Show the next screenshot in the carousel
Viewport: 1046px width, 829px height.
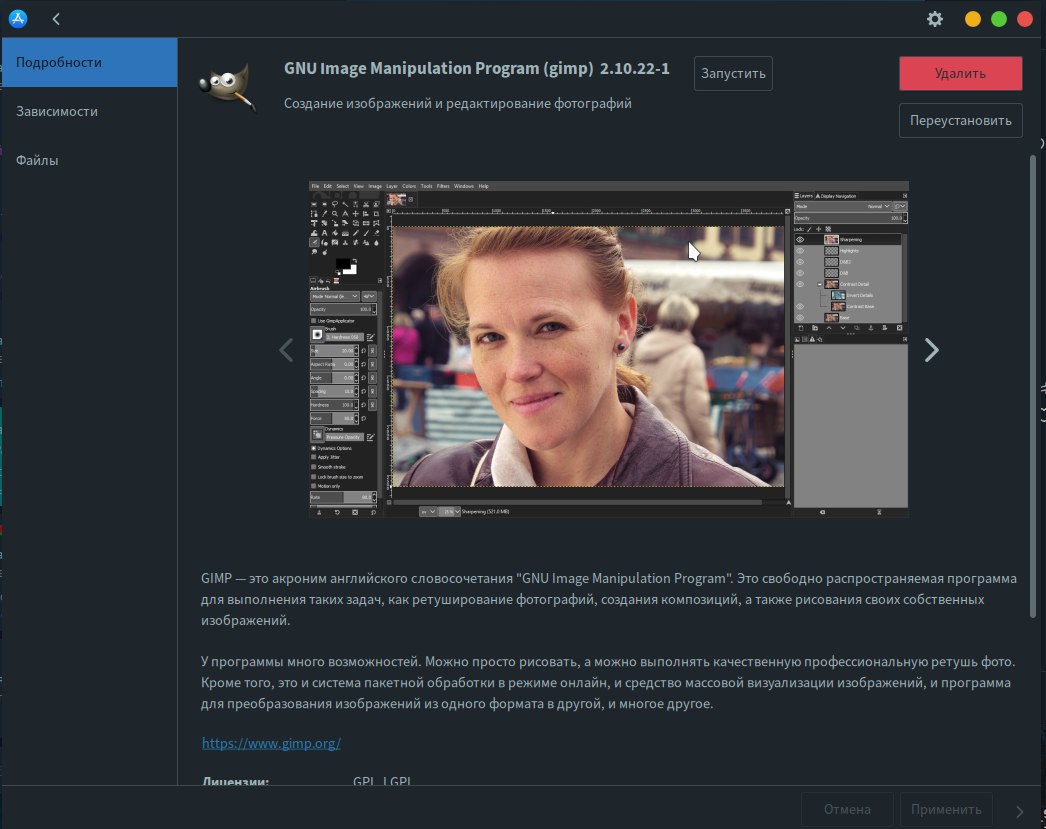pyautogui.click(x=931, y=349)
